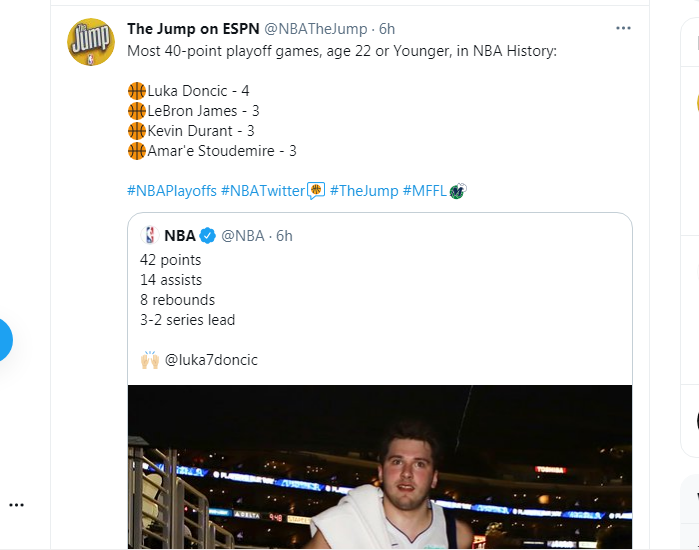This screenshot has height=550, width=699.
Task: Open The Jump profile avatar
Action: (x=91, y=42)
